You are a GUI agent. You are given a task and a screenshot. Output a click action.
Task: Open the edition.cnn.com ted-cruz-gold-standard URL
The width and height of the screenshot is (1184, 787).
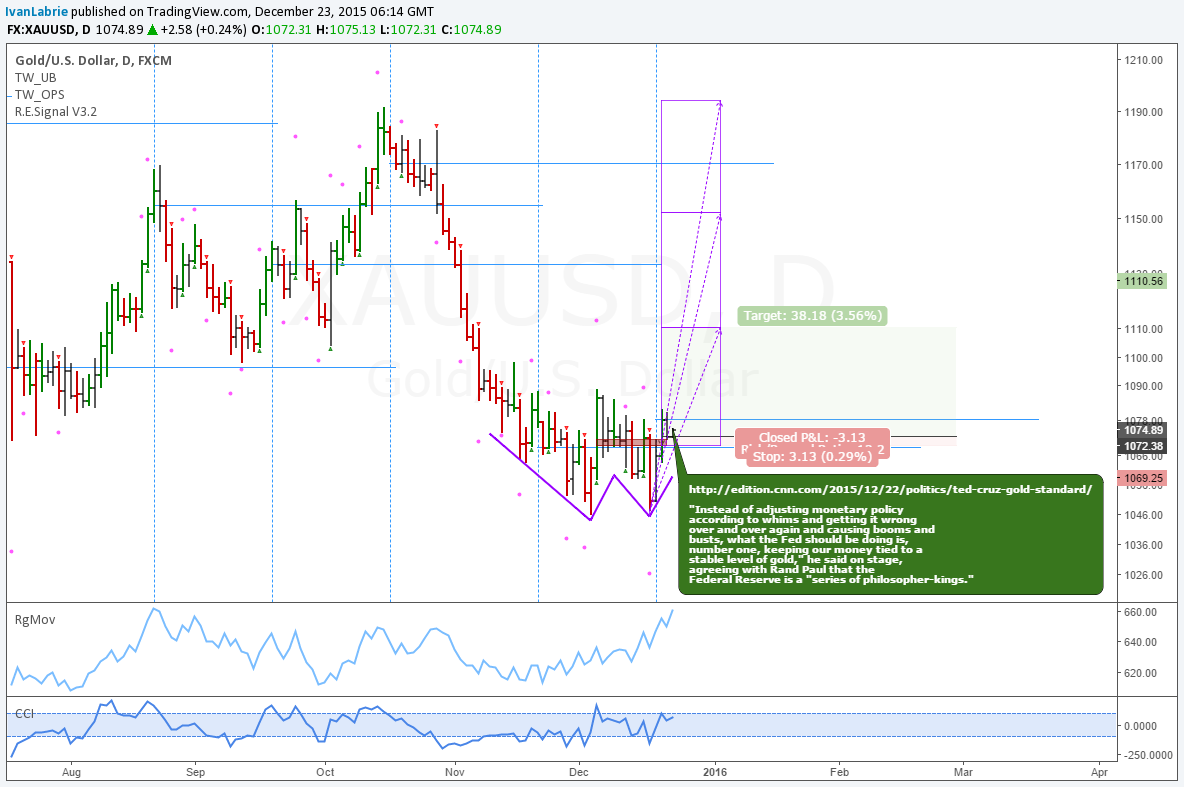coord(890,489)
